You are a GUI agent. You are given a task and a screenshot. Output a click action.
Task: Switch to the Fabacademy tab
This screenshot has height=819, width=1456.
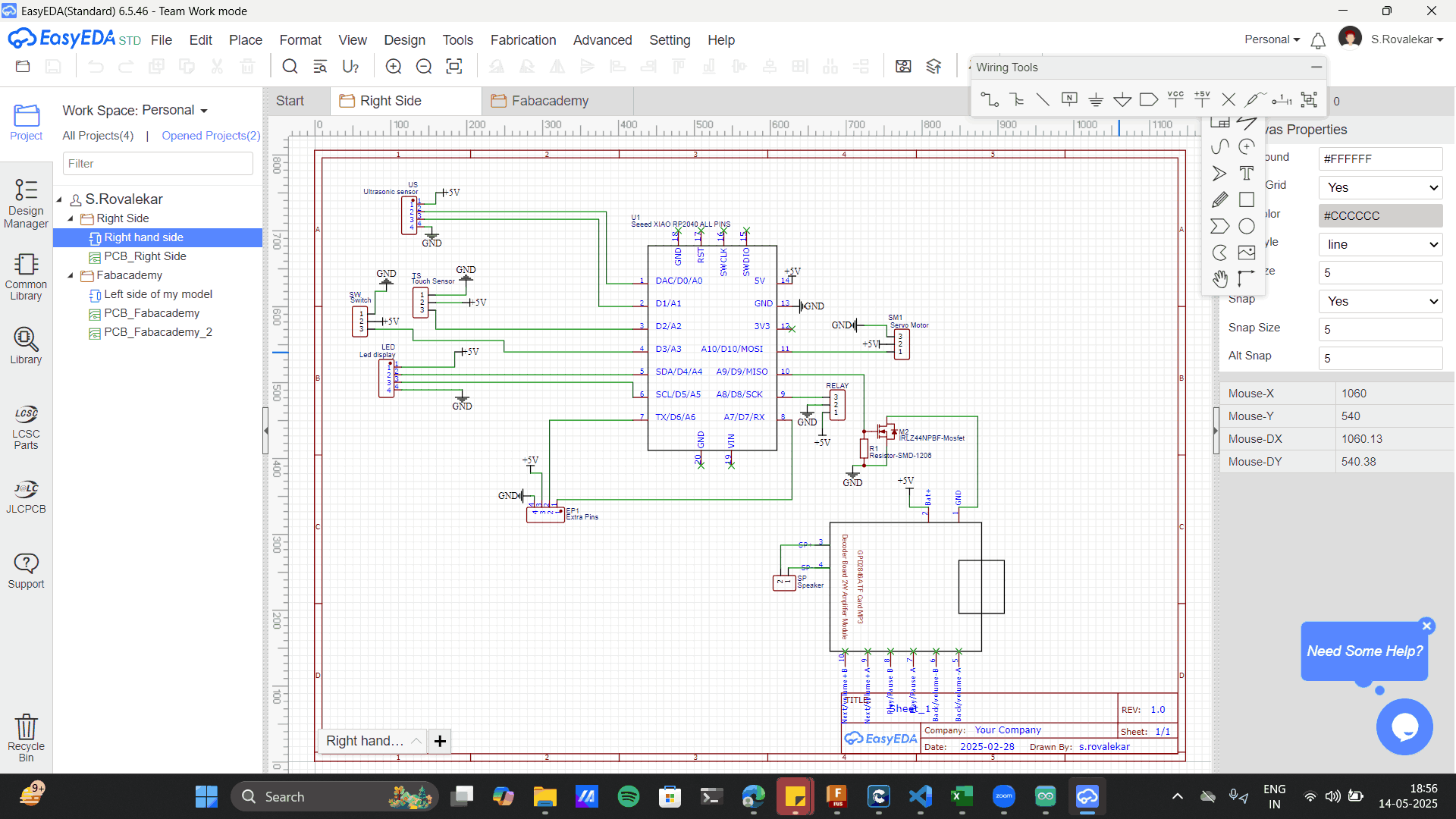pos(557,101)
